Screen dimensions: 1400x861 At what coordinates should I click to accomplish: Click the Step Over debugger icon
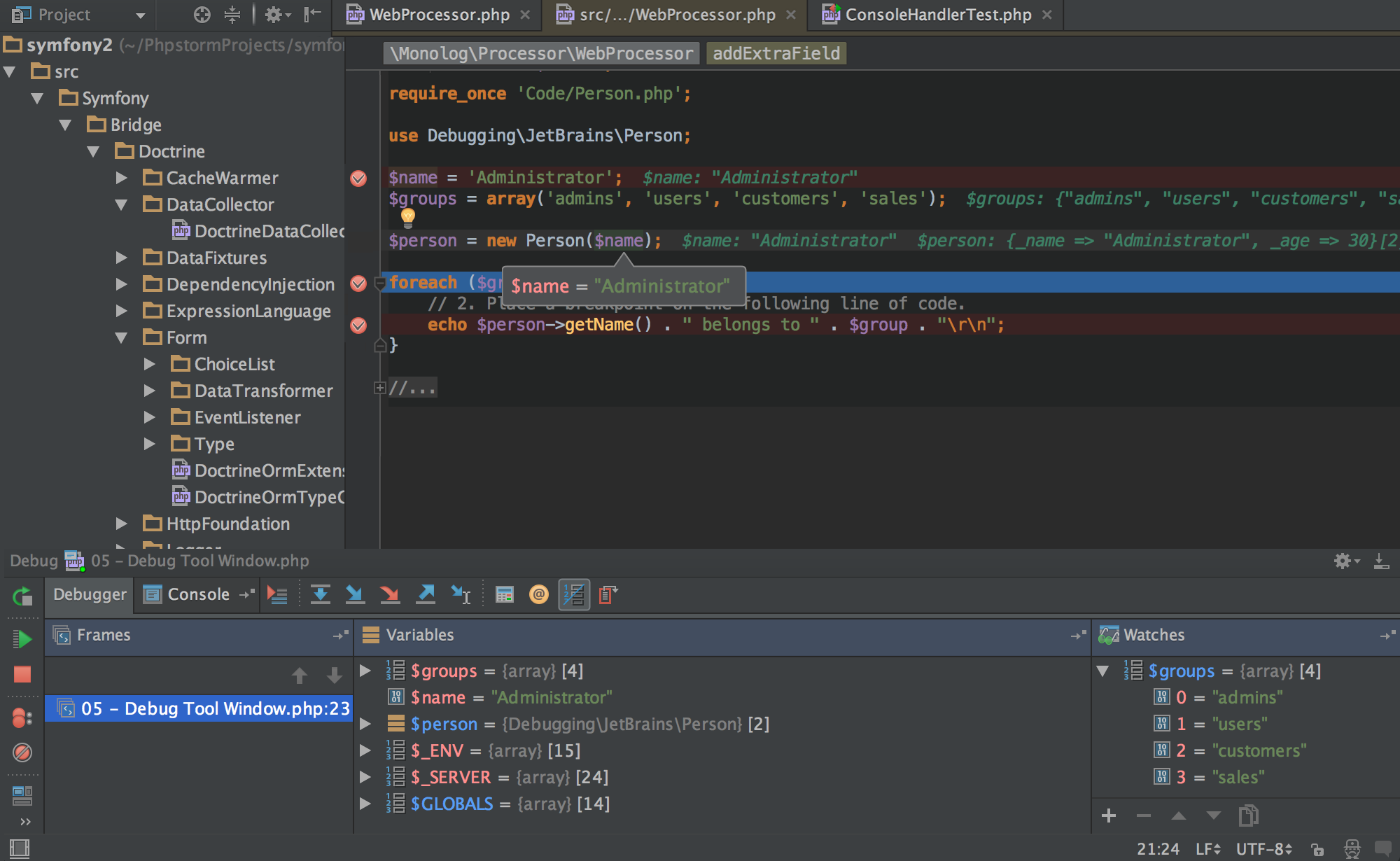point(320,593)
